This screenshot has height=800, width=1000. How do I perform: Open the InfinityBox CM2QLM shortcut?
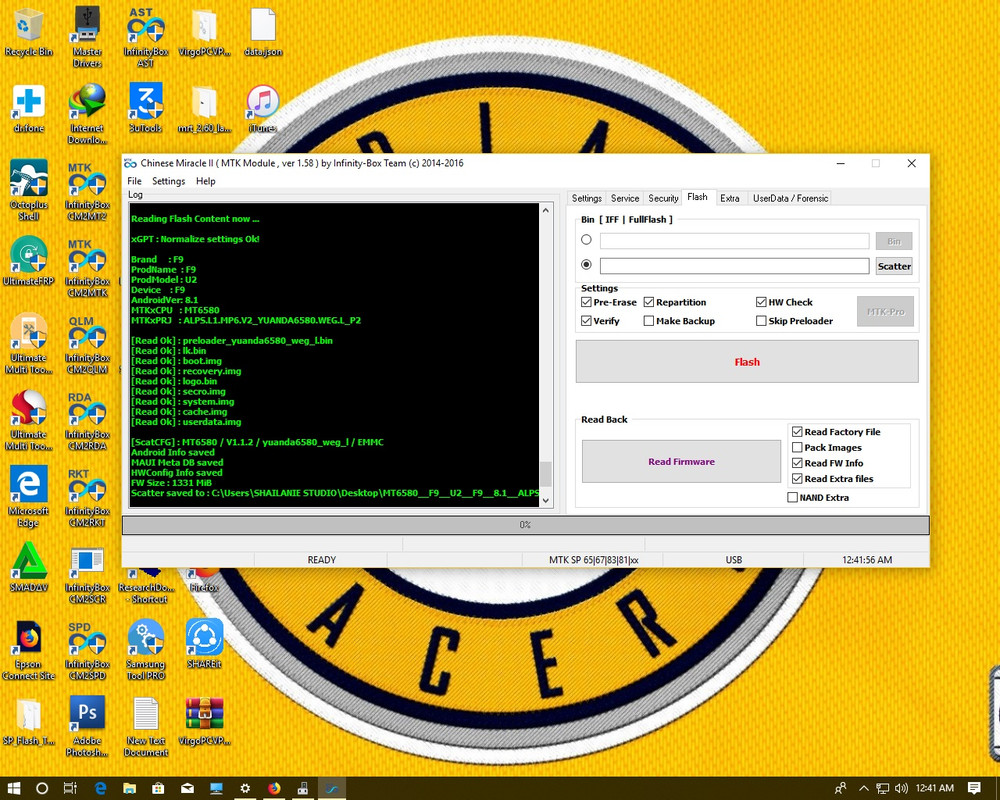coord(87,343)
